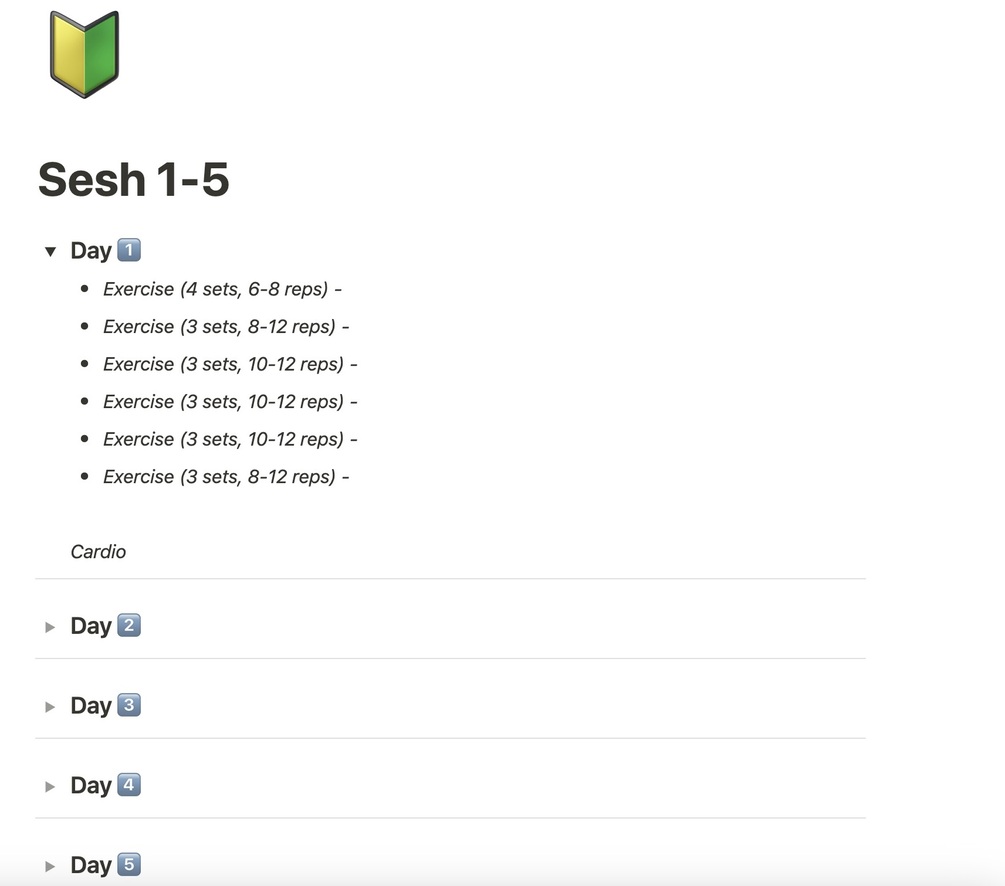Select the number 5 keycap emoji
The width and height of the screenshot is (1005, 886).
click(129, 865)
